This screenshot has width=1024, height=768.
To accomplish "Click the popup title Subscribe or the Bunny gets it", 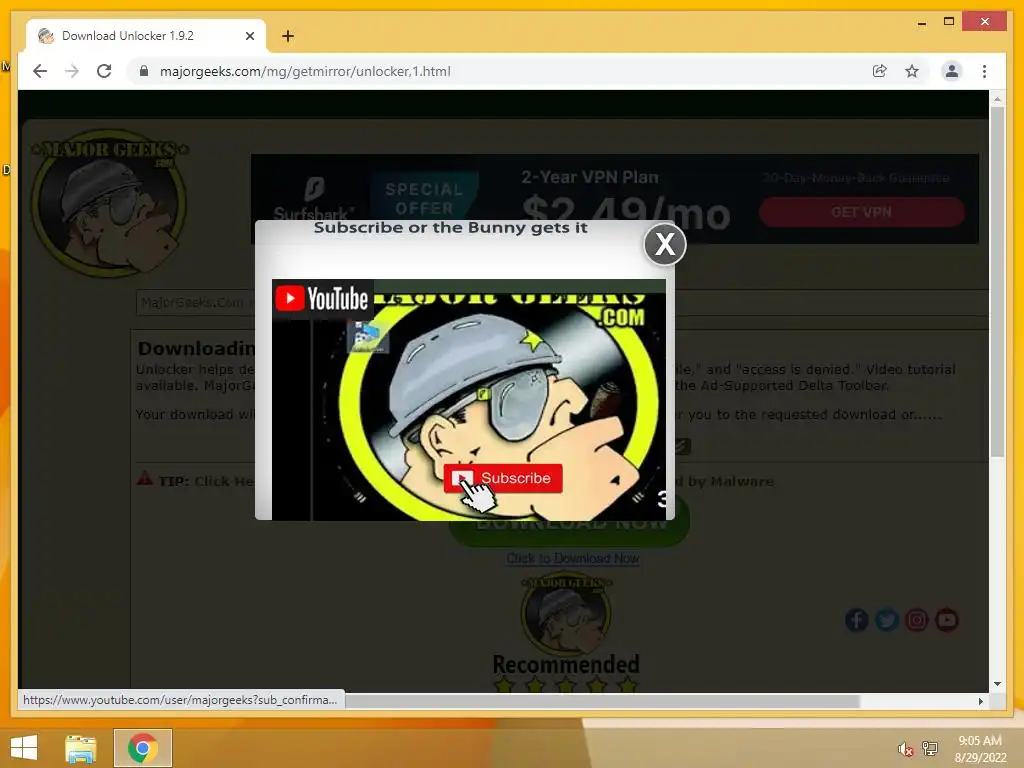I will 451,228.
